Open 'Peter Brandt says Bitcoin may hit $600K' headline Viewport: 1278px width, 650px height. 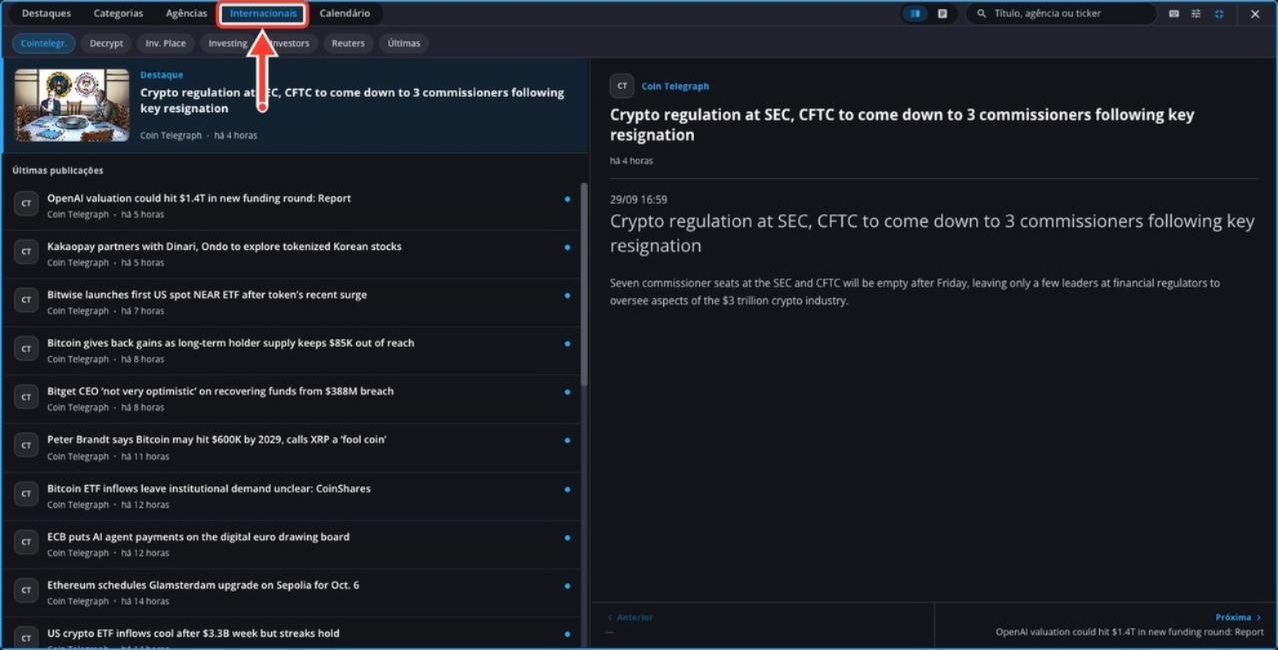click(217, 440)
